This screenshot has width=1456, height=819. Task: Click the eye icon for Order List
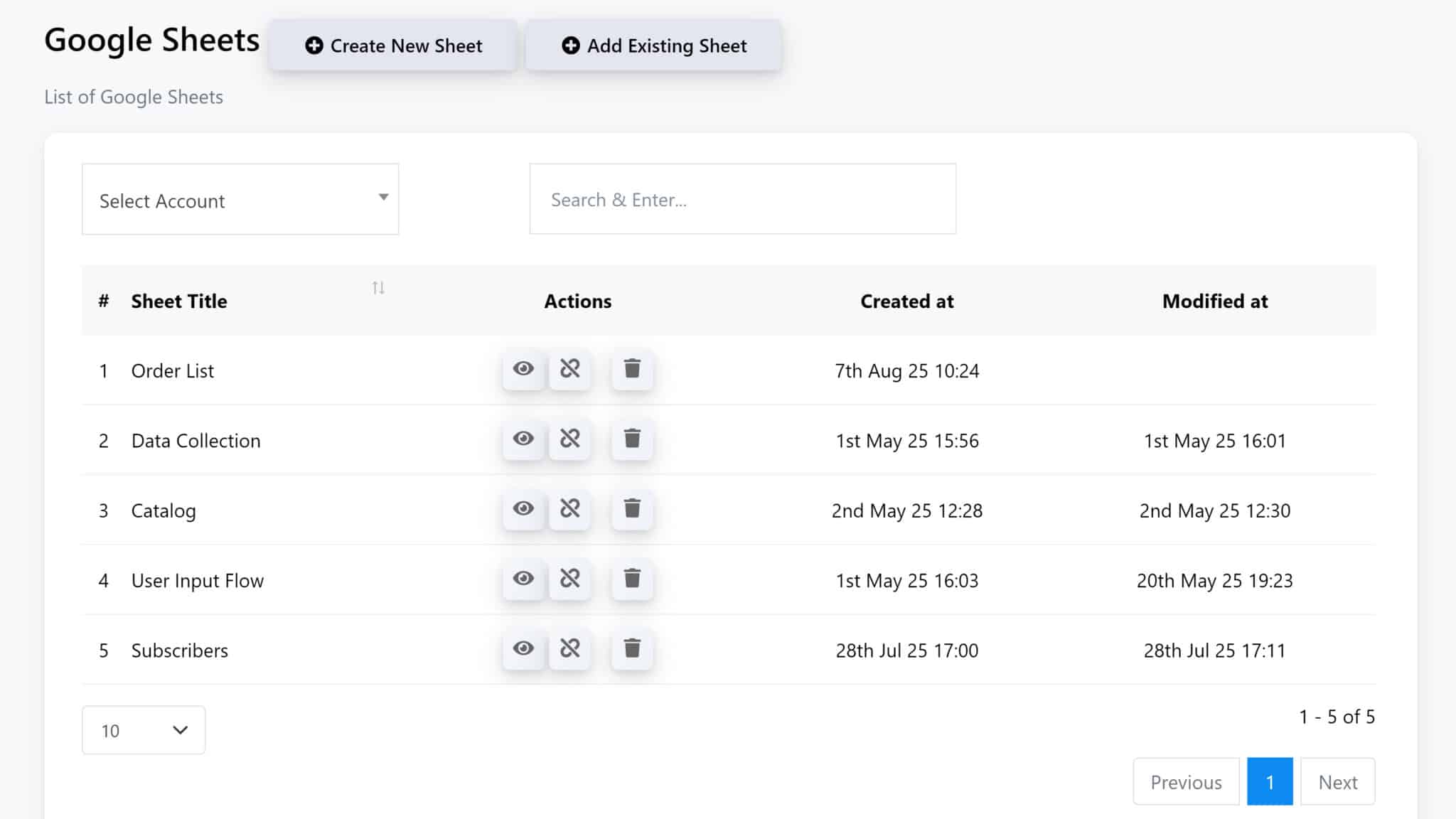pyautogui.click(x=523, y=369)
